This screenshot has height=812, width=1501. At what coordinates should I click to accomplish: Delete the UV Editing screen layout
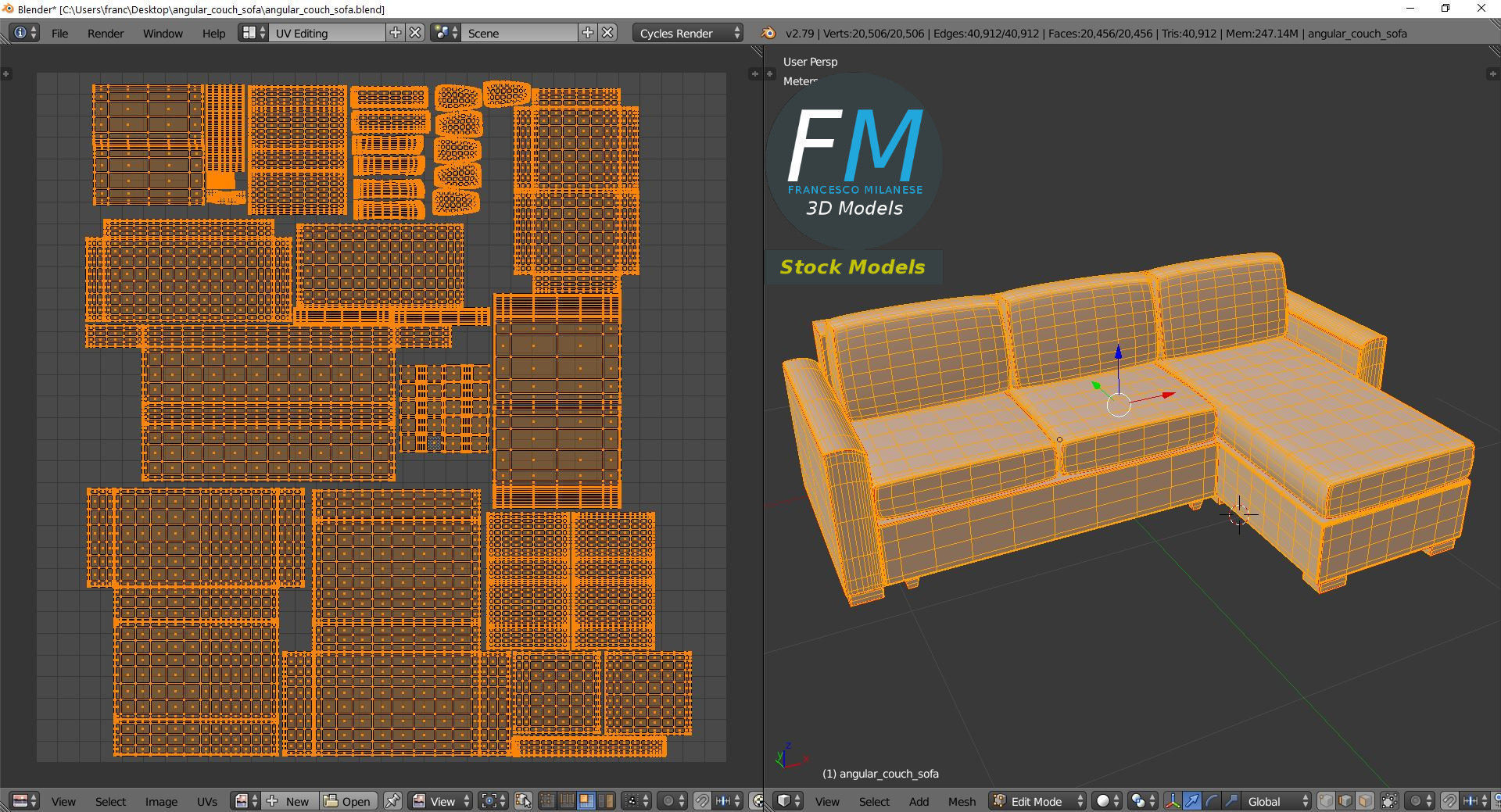tap(416, 33)
